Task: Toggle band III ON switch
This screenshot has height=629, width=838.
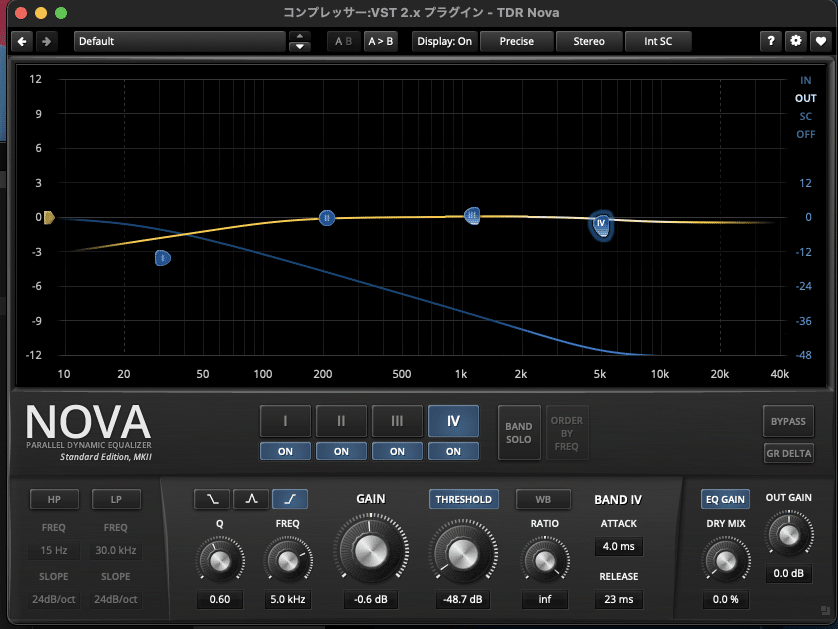Action: pyautogui.click(x=397, y=451)
